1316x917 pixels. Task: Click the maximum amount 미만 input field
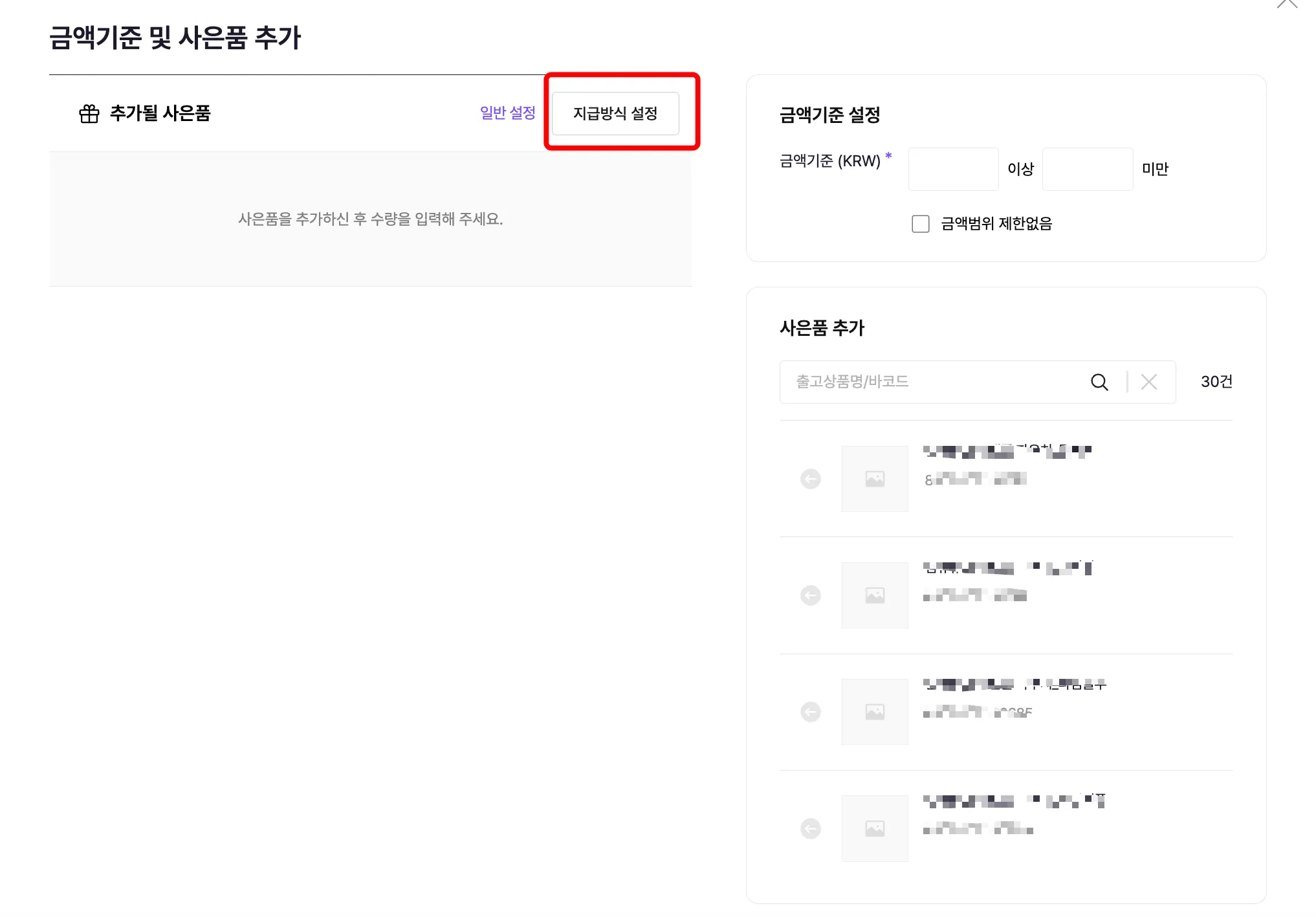1087,169
